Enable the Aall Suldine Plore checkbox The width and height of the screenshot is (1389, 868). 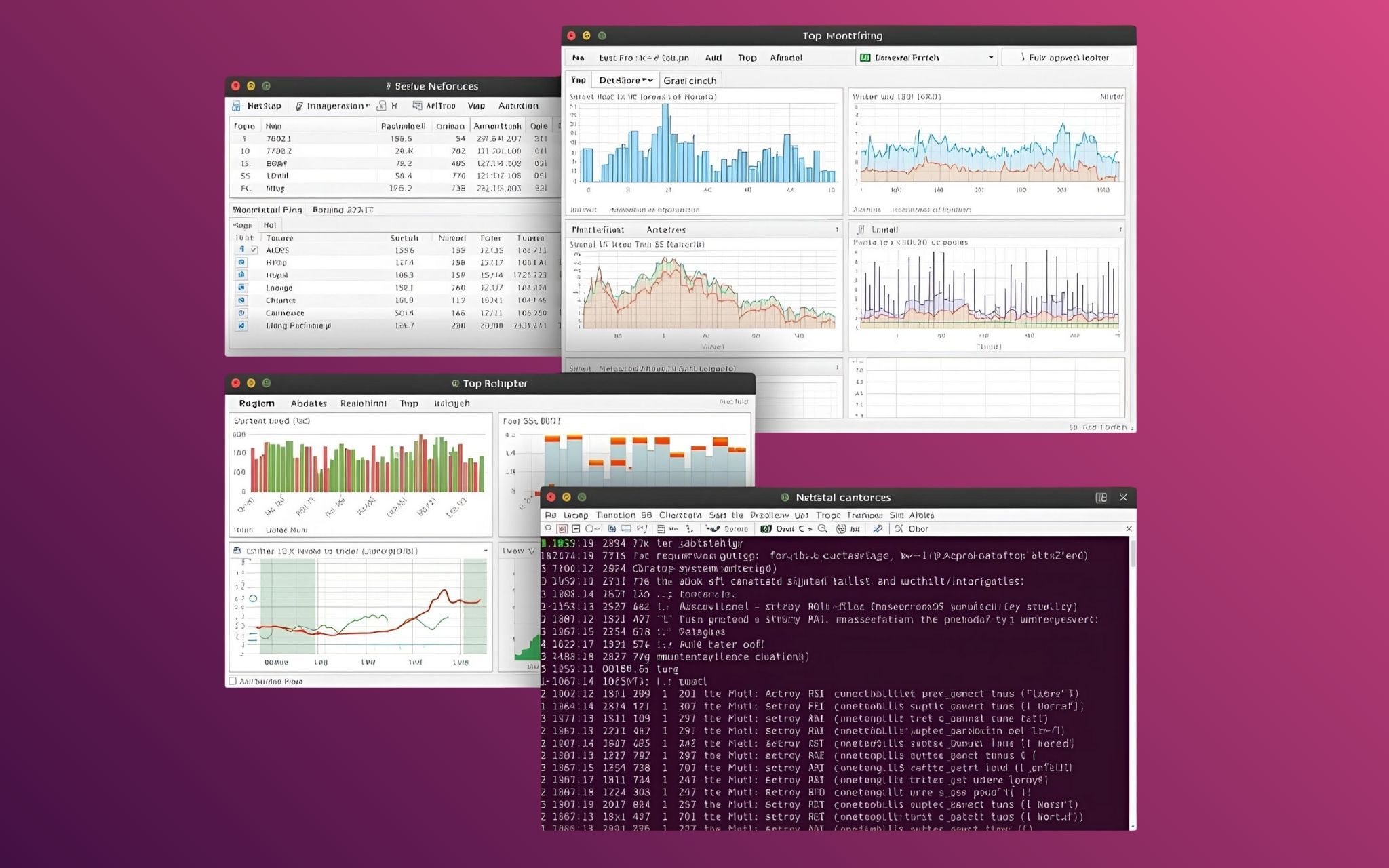point(233,681)
